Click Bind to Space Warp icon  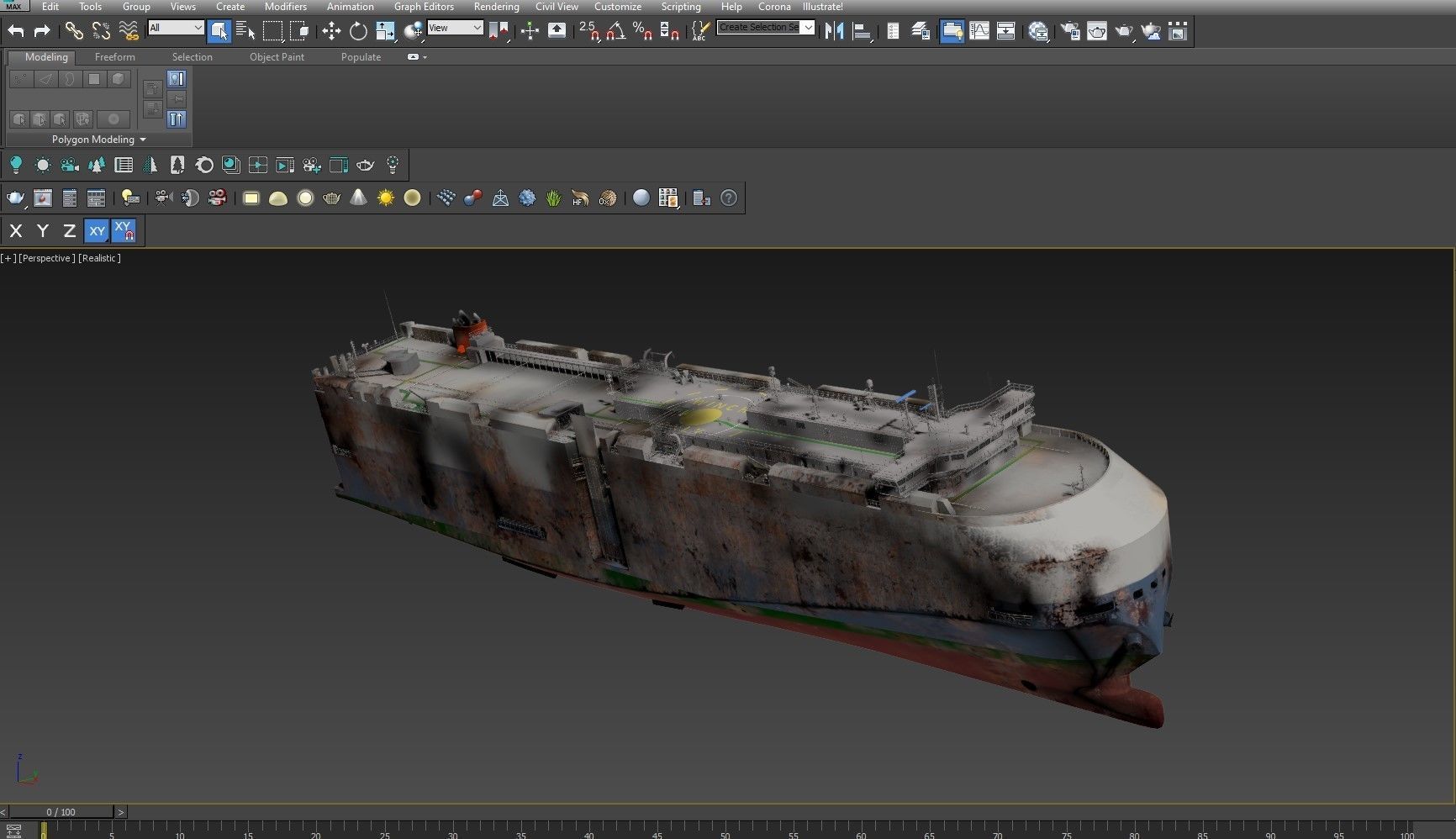[x=128, y=31]
